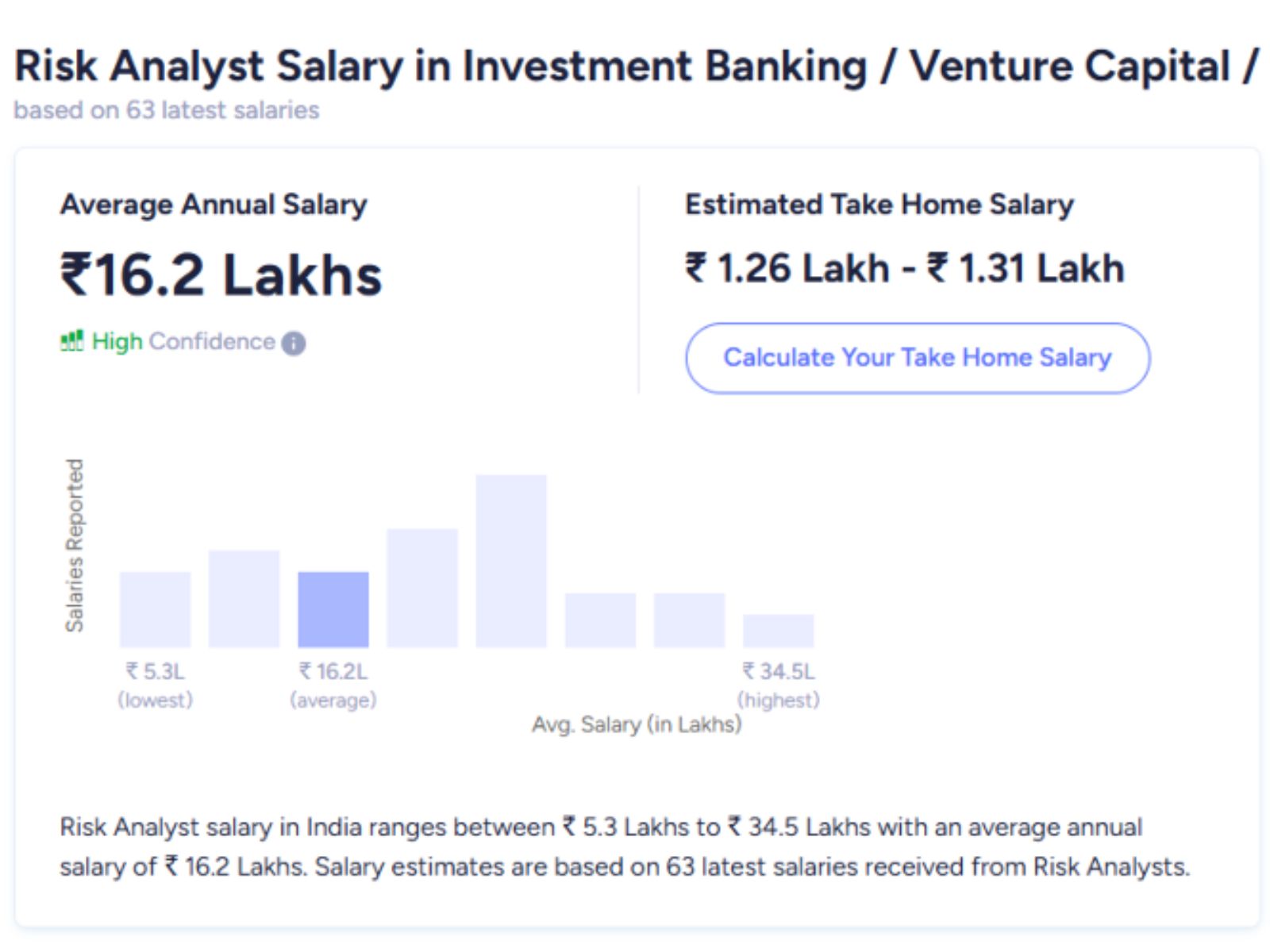1270x952 pixels.
Task: Click the 5.3L lowest axis label
Action: coord(156,671)
